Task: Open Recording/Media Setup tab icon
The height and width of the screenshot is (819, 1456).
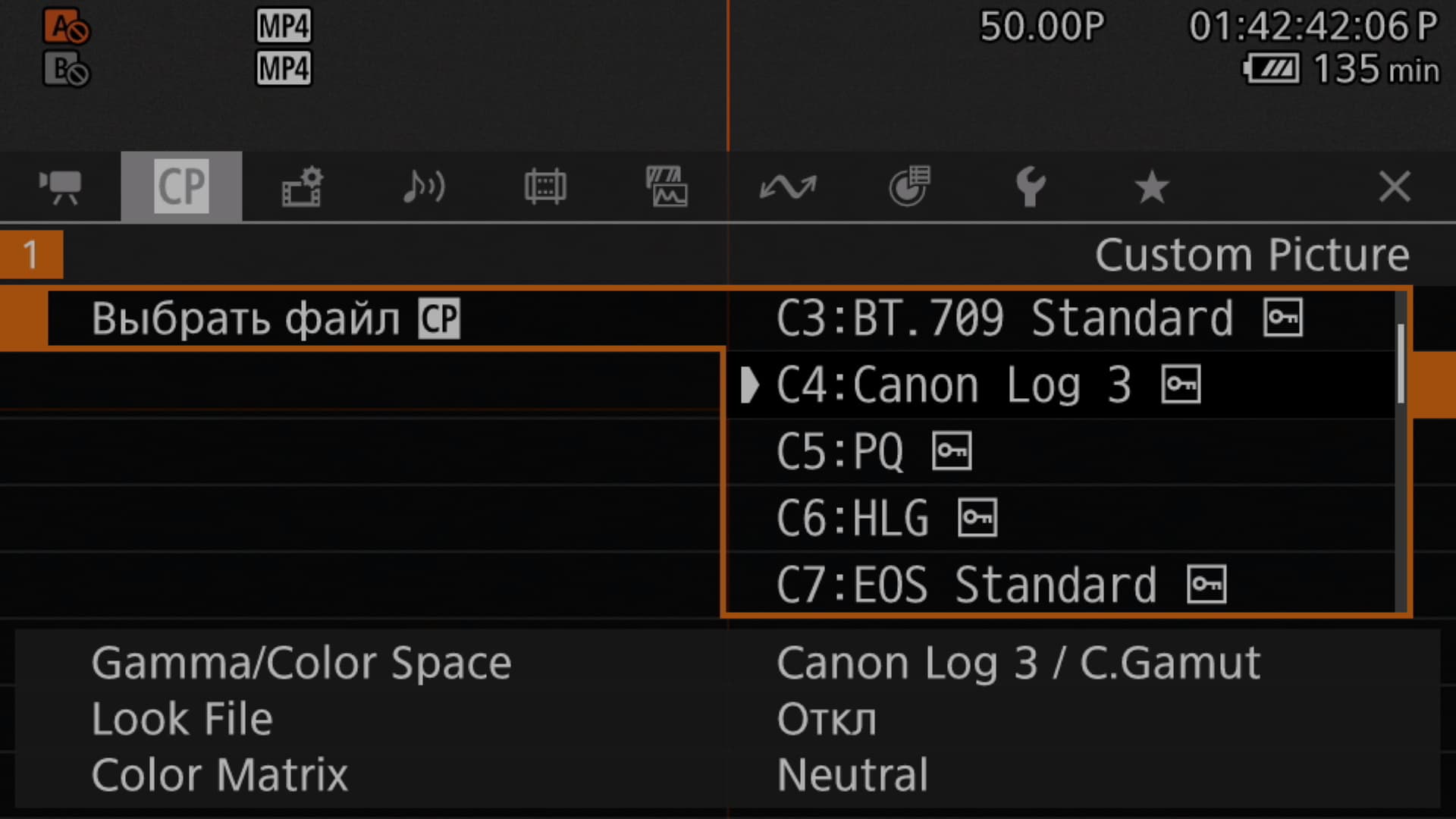Action: pyautogui.click(x=303, y=187)
